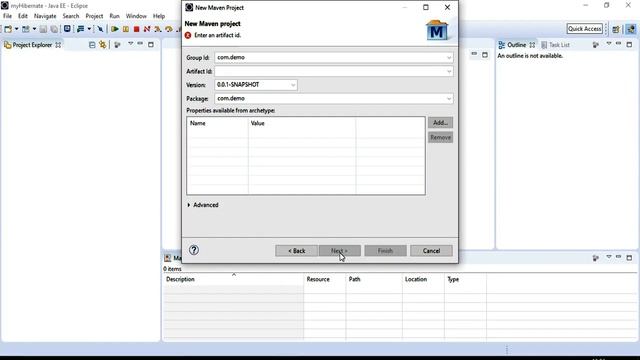Open the New wizard dropdown arrow
The height and width of the screenshot is (360, 640).
[16, 29]
